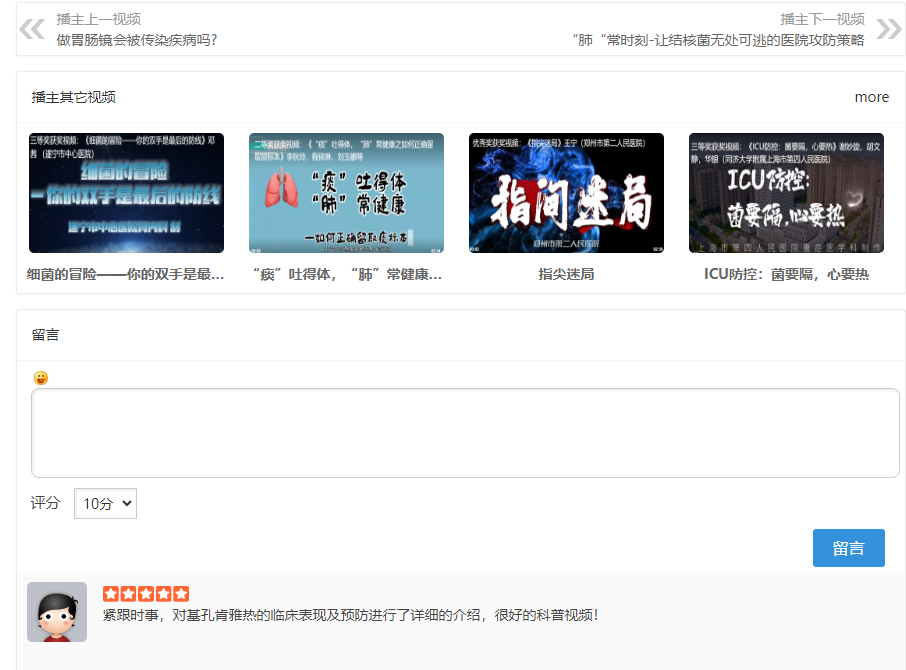The width and height of the screenshot is (906, 670).
Task: Open the next video about 结核菌 医院攻防策略
Action: [x=717, y=40]
